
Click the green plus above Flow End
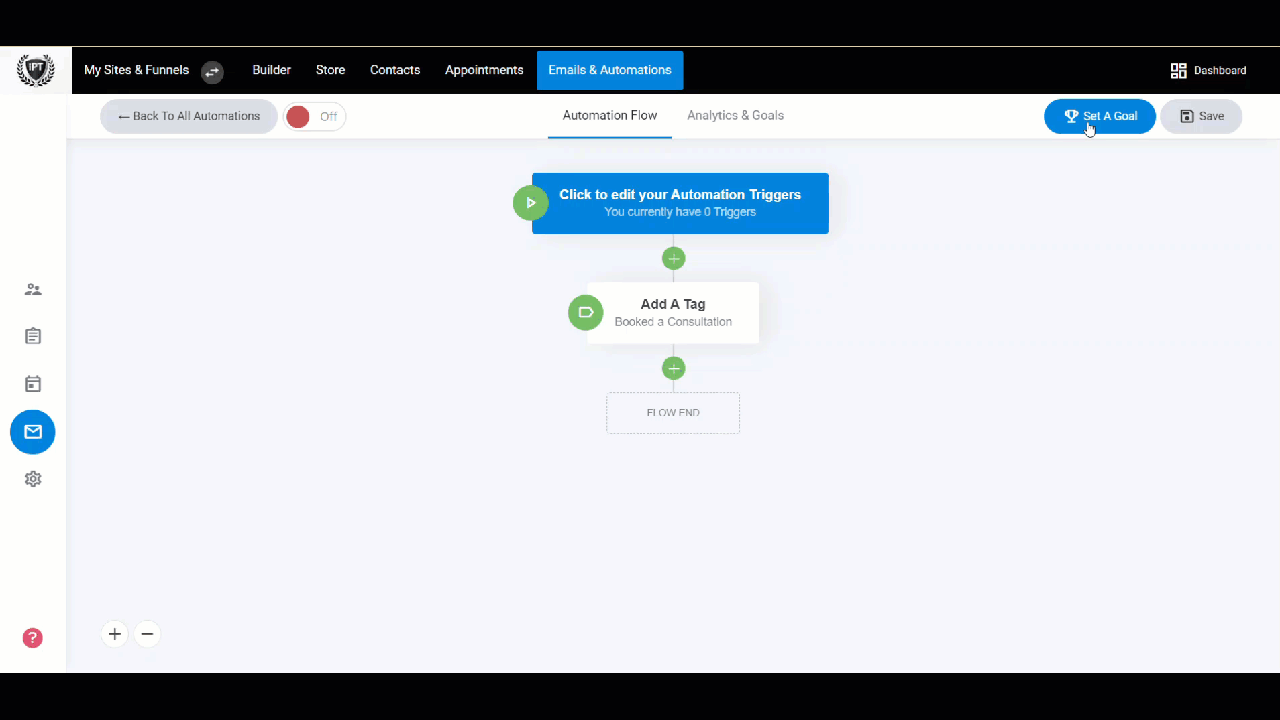673,368
